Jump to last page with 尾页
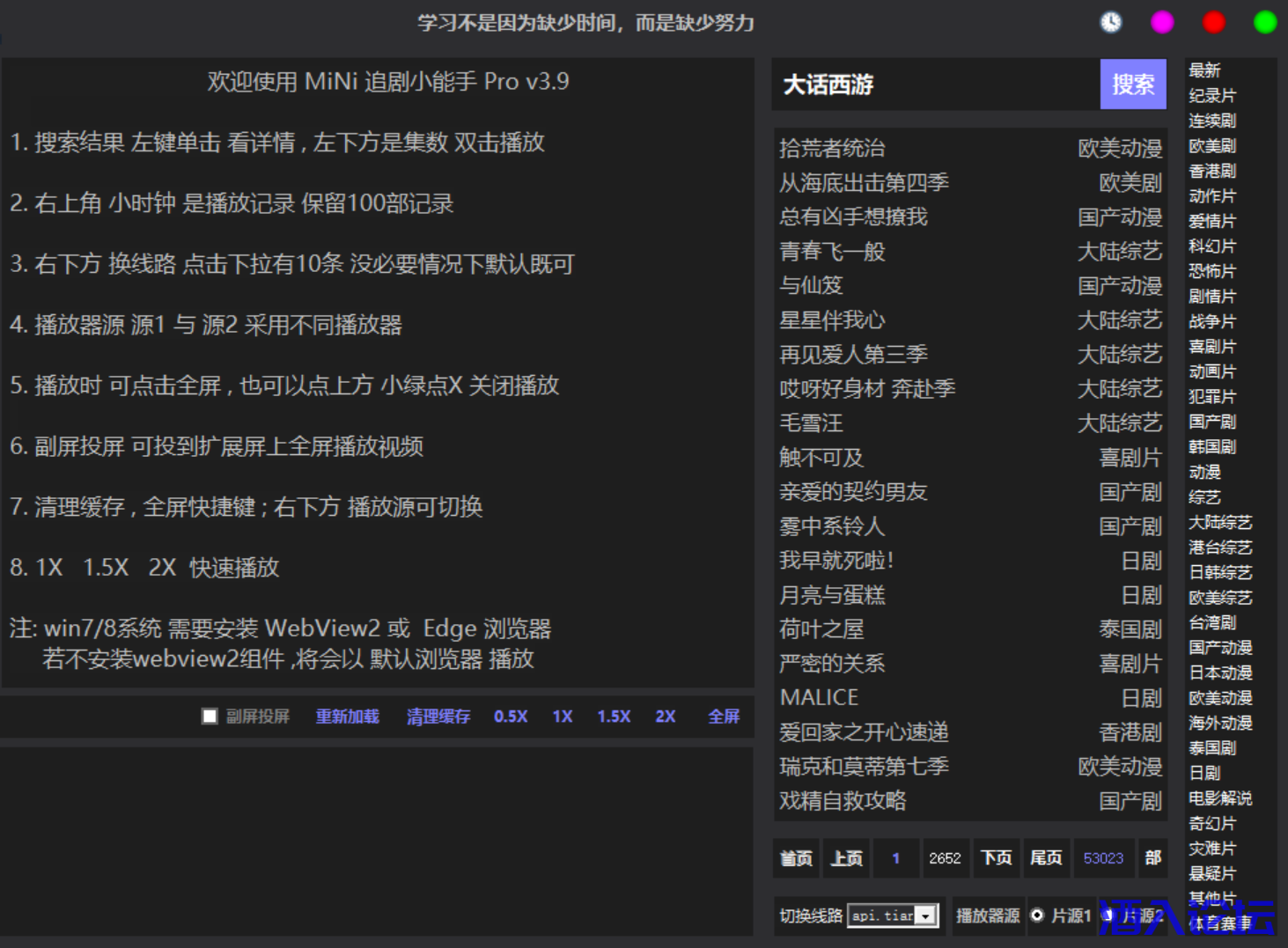The height and width of the screenshot is (948, 1288). [1046, 858]
